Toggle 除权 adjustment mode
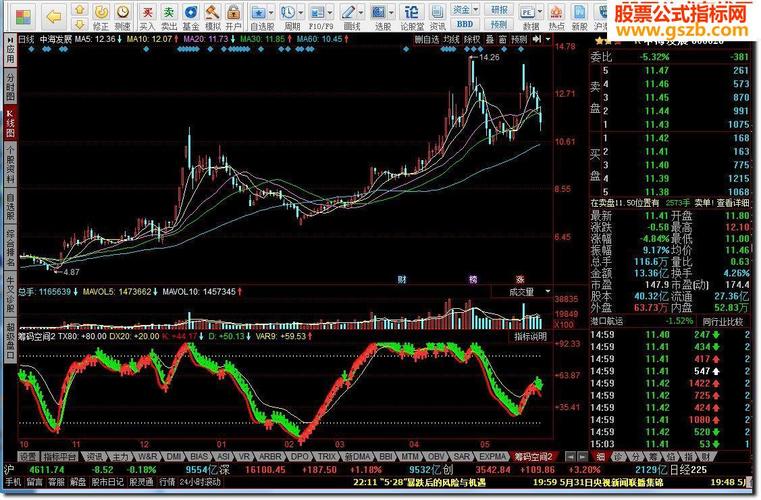The image size is (761, 500). coord(473,39)
